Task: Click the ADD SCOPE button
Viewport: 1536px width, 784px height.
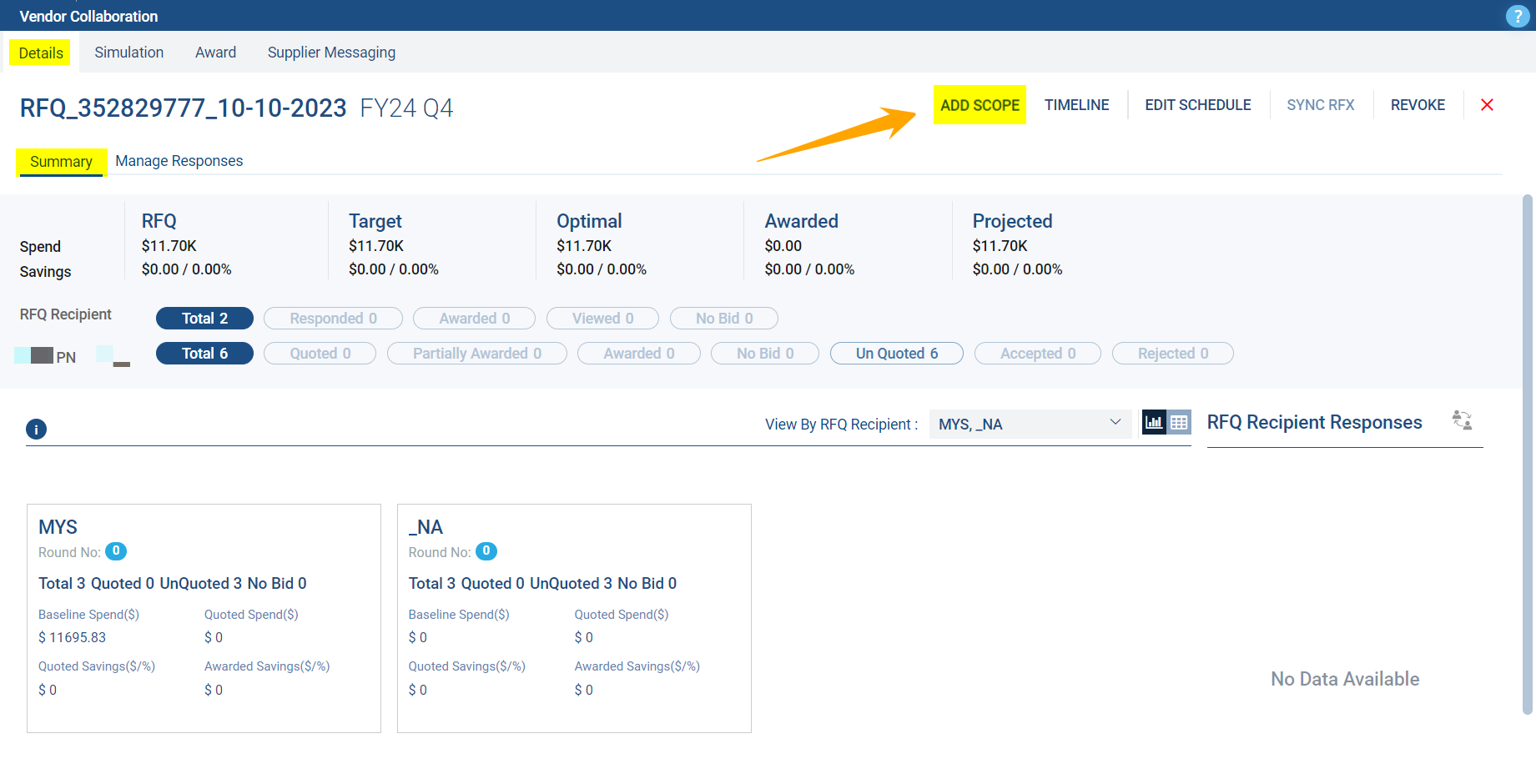Action: pos(980,105)
